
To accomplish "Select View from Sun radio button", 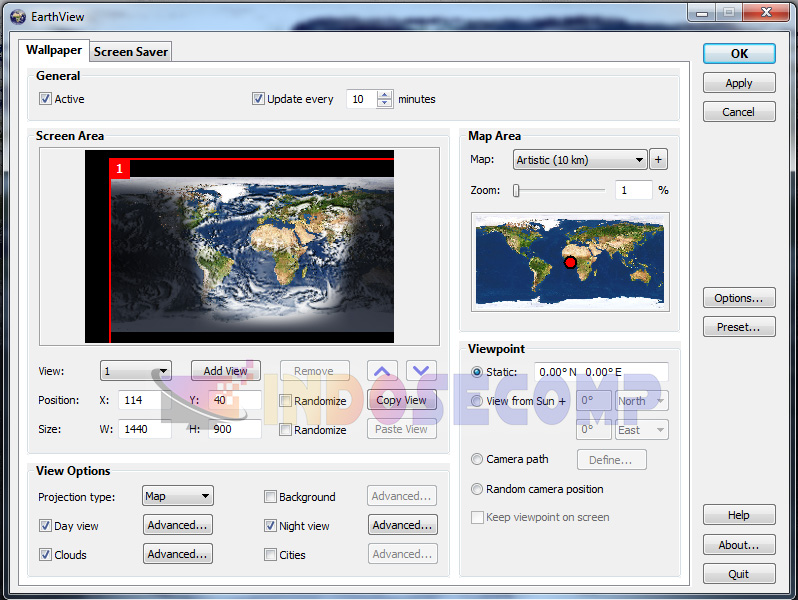I will click(477, 401).
